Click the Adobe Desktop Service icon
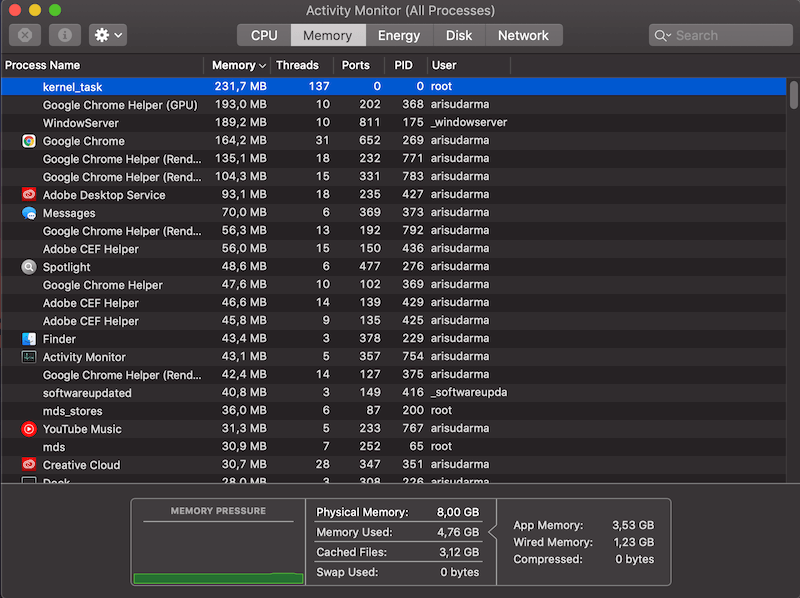The height and width of the screenshot is (598, 800). [29, 194]
